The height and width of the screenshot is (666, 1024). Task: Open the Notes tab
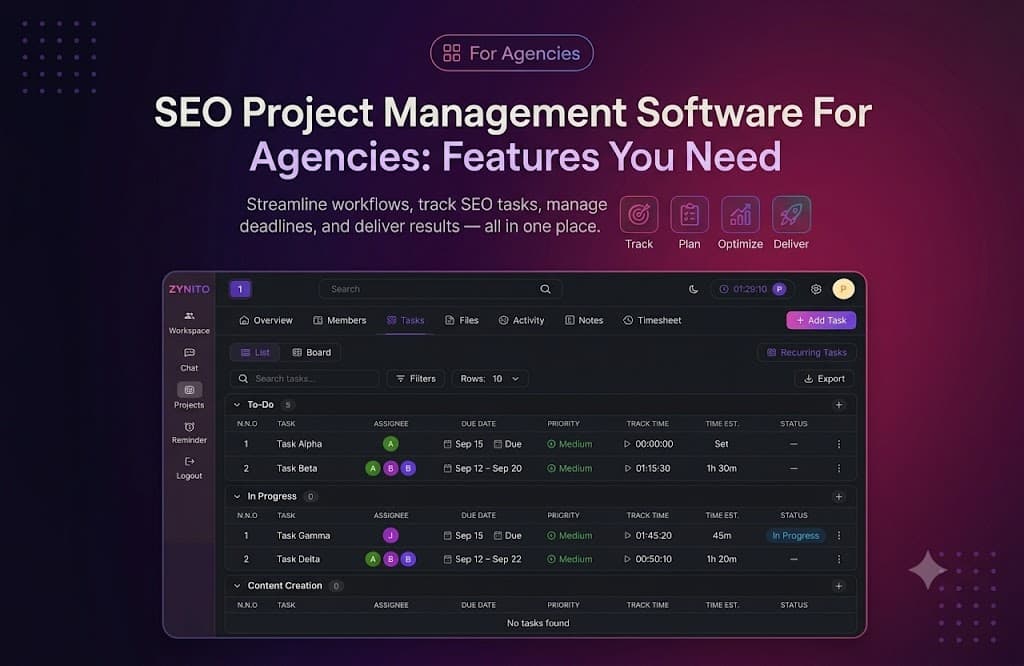(584, 320)
